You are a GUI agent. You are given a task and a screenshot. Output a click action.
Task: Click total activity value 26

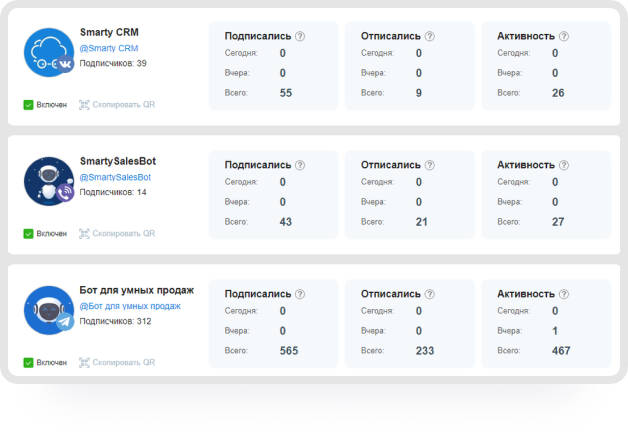click(x=558, y=93)
